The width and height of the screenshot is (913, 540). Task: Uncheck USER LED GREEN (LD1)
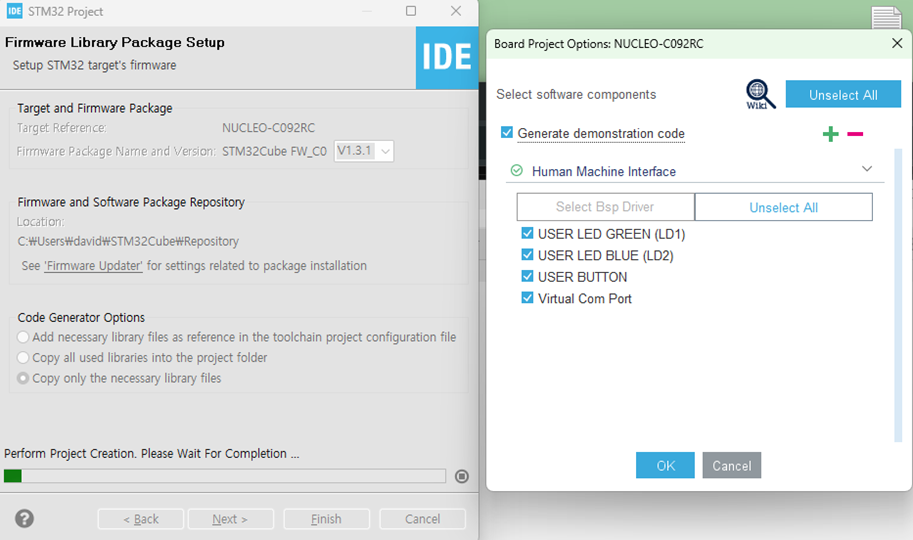pos(527,233)
